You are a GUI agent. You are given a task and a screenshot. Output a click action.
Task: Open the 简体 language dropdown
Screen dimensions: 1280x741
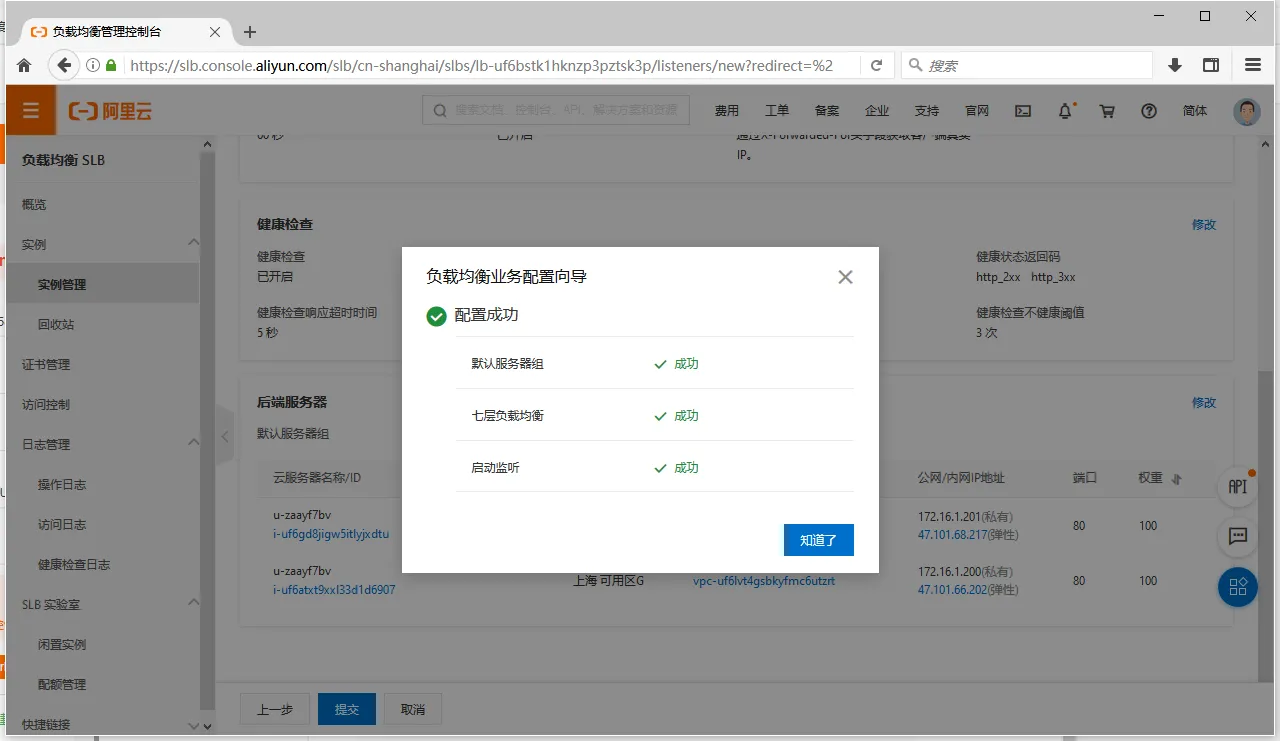(1195, 111)
